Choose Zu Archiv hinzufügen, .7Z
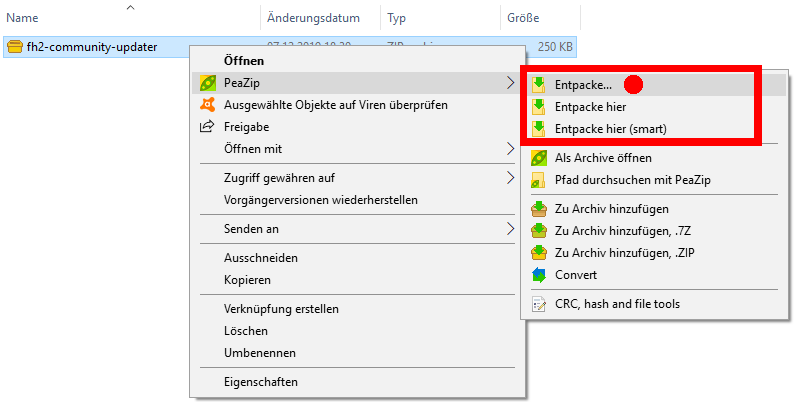This screenshot has width=794, height=402. (x=610, y=231)
